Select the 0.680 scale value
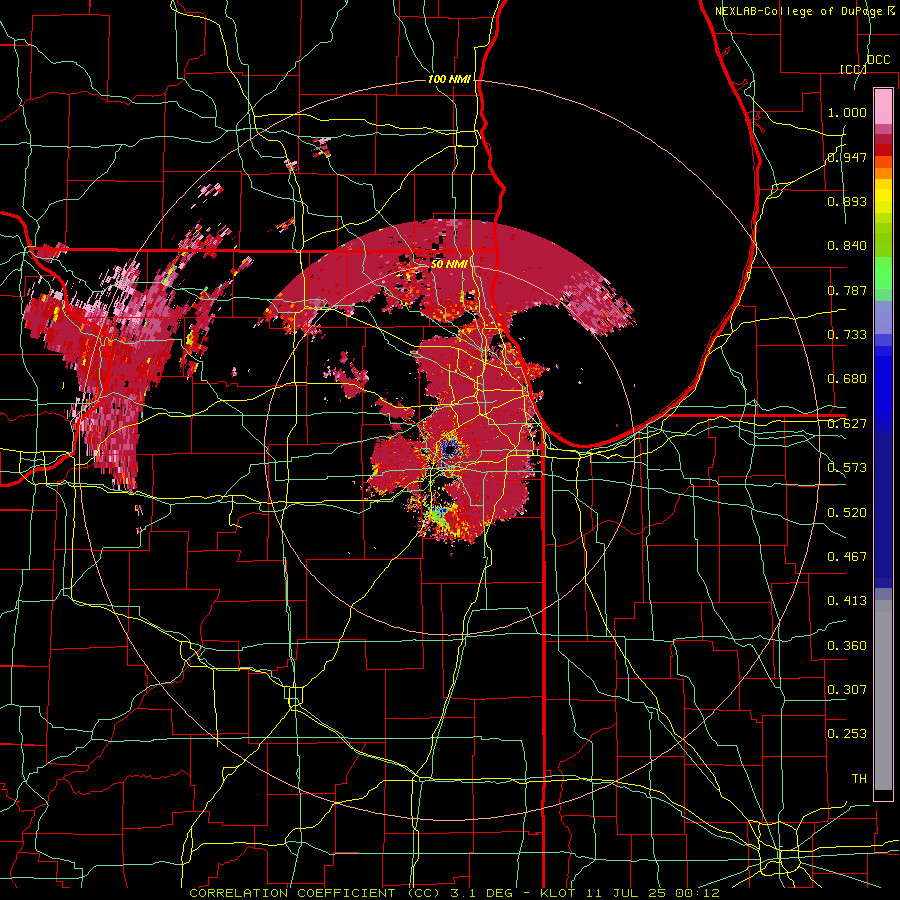 point(847,379)
